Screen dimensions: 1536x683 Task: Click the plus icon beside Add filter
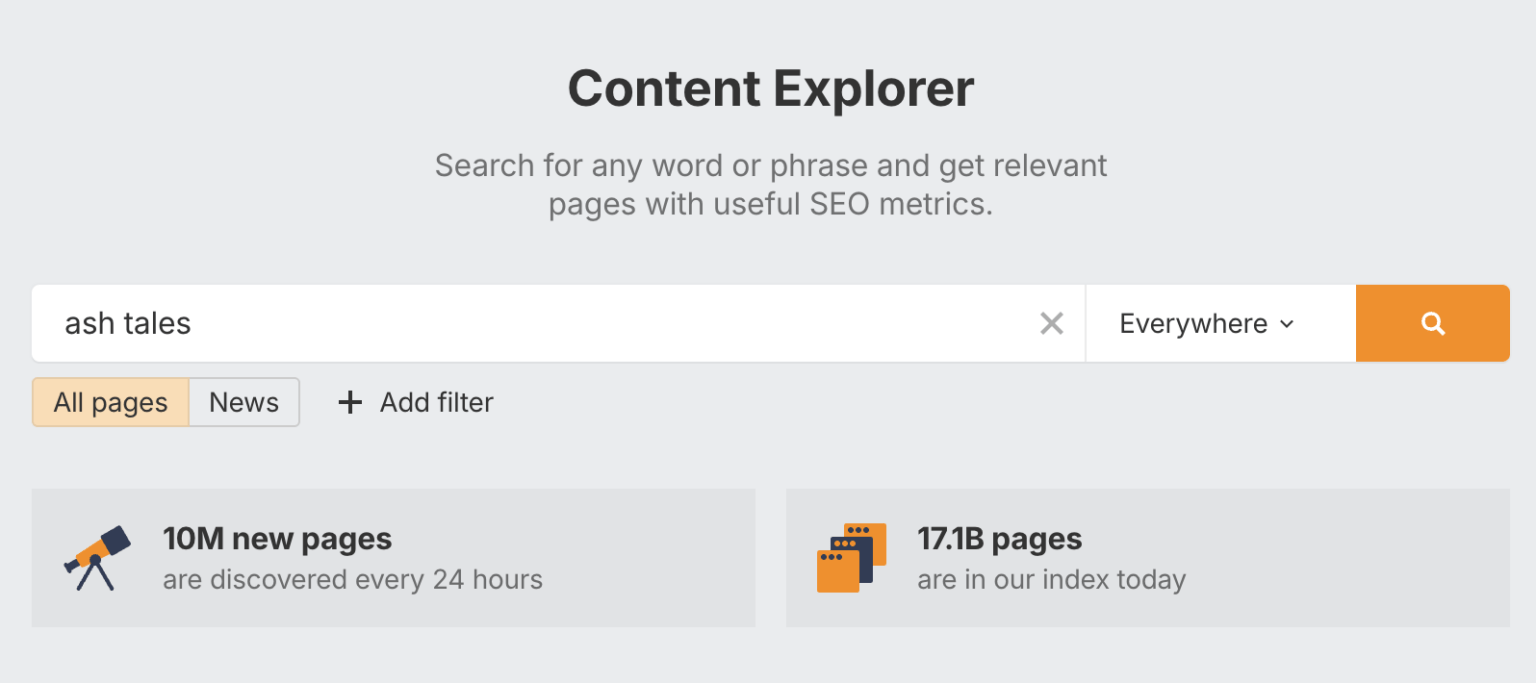(x=349, y=403)
